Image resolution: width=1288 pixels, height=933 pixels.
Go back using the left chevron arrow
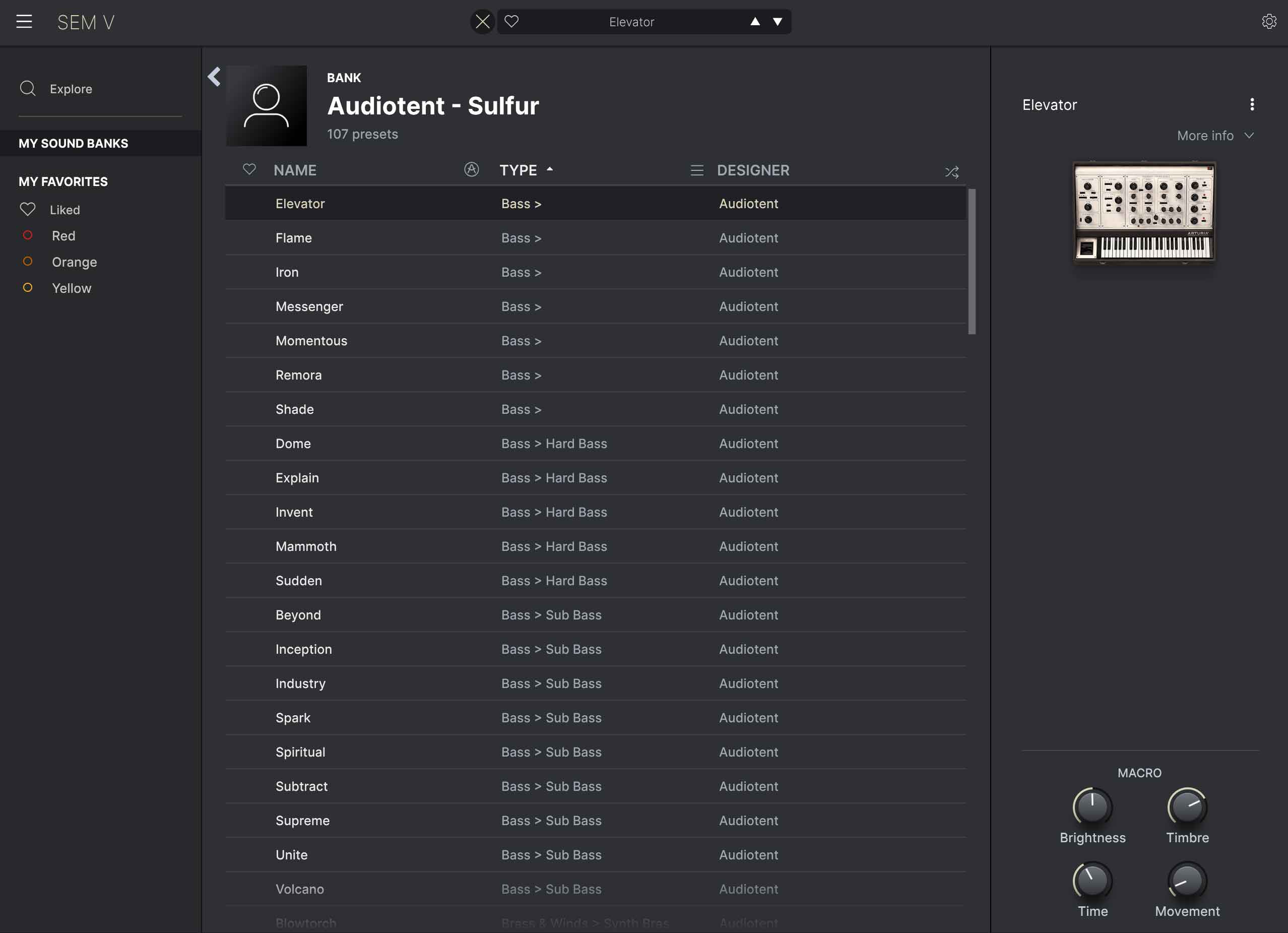[x=214, y=76]
